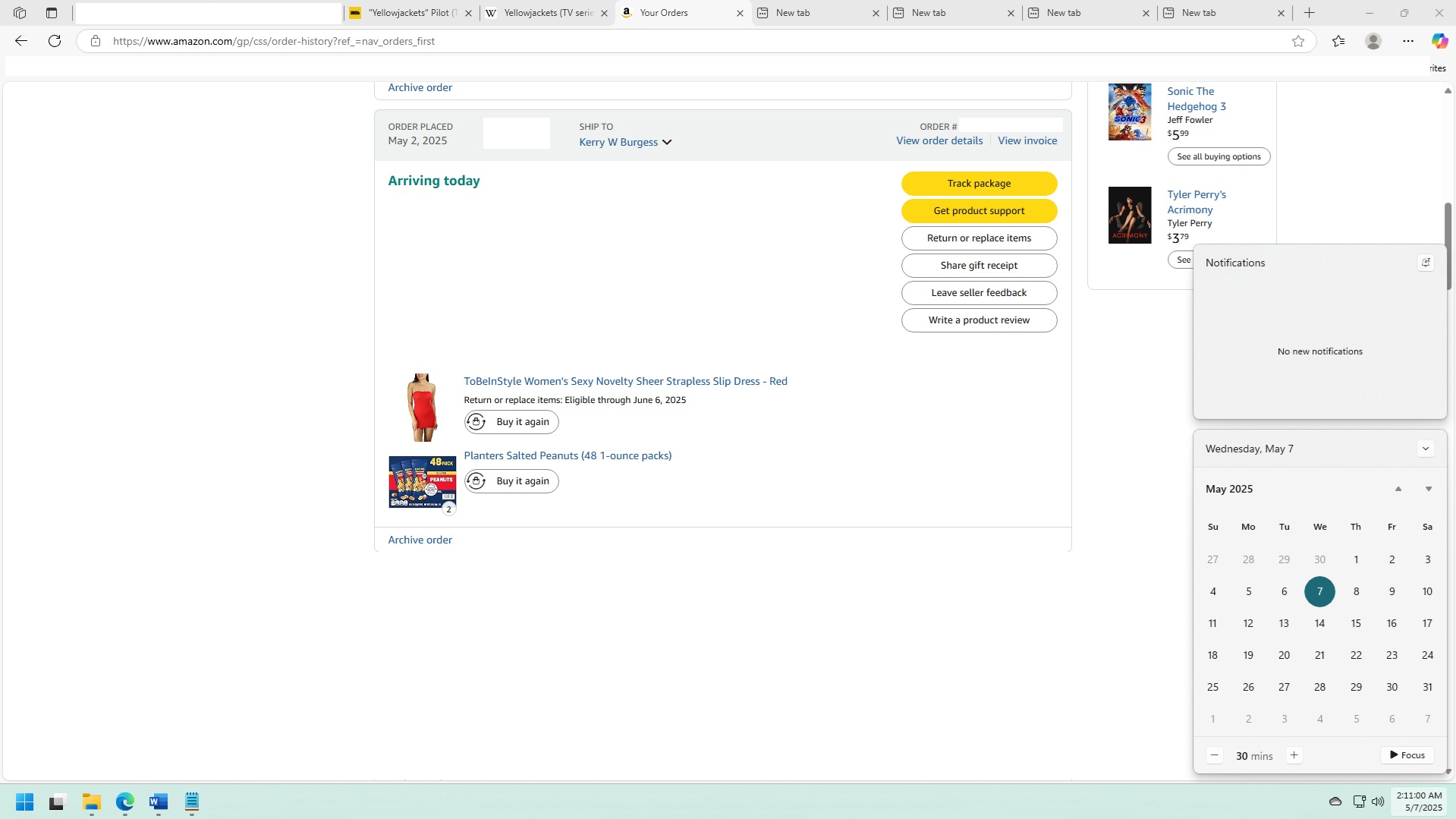Click the Planters peanuts thumbnail
1456x819 pixels.
422,482
